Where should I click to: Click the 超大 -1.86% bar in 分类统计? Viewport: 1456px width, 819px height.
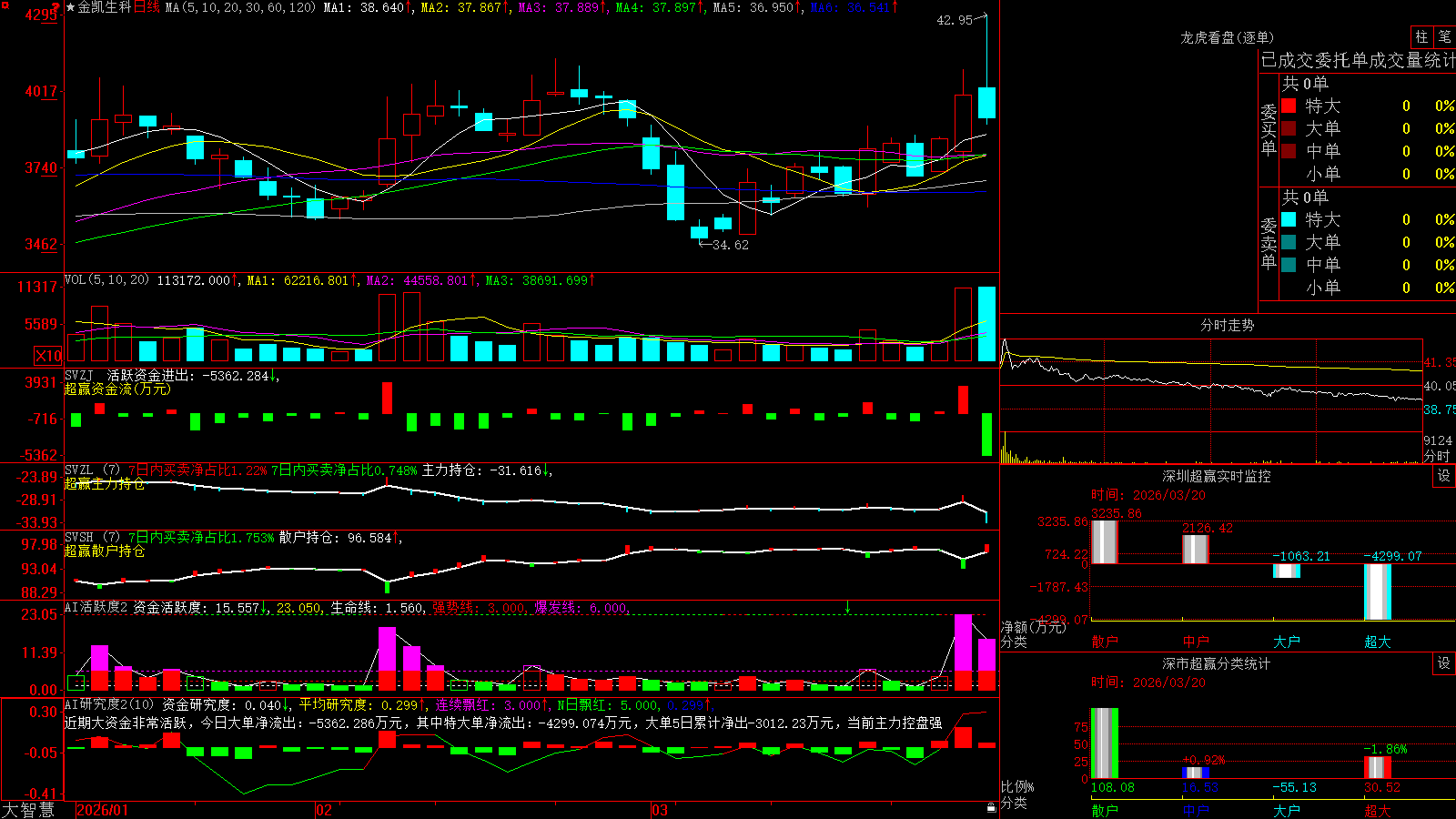(1377, 767)
